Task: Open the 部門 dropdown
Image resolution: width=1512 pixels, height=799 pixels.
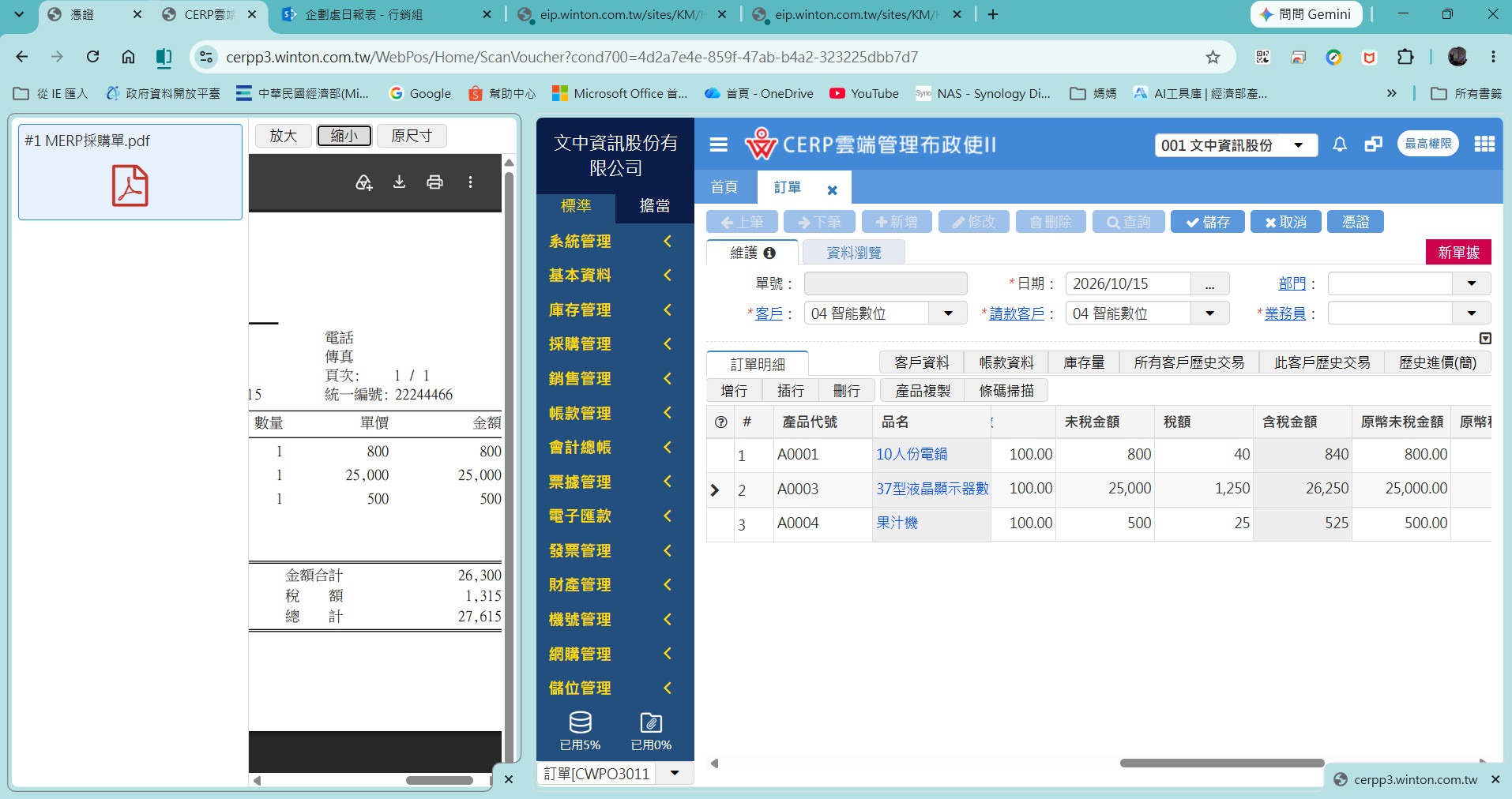Action: (x=1471, y=283)
